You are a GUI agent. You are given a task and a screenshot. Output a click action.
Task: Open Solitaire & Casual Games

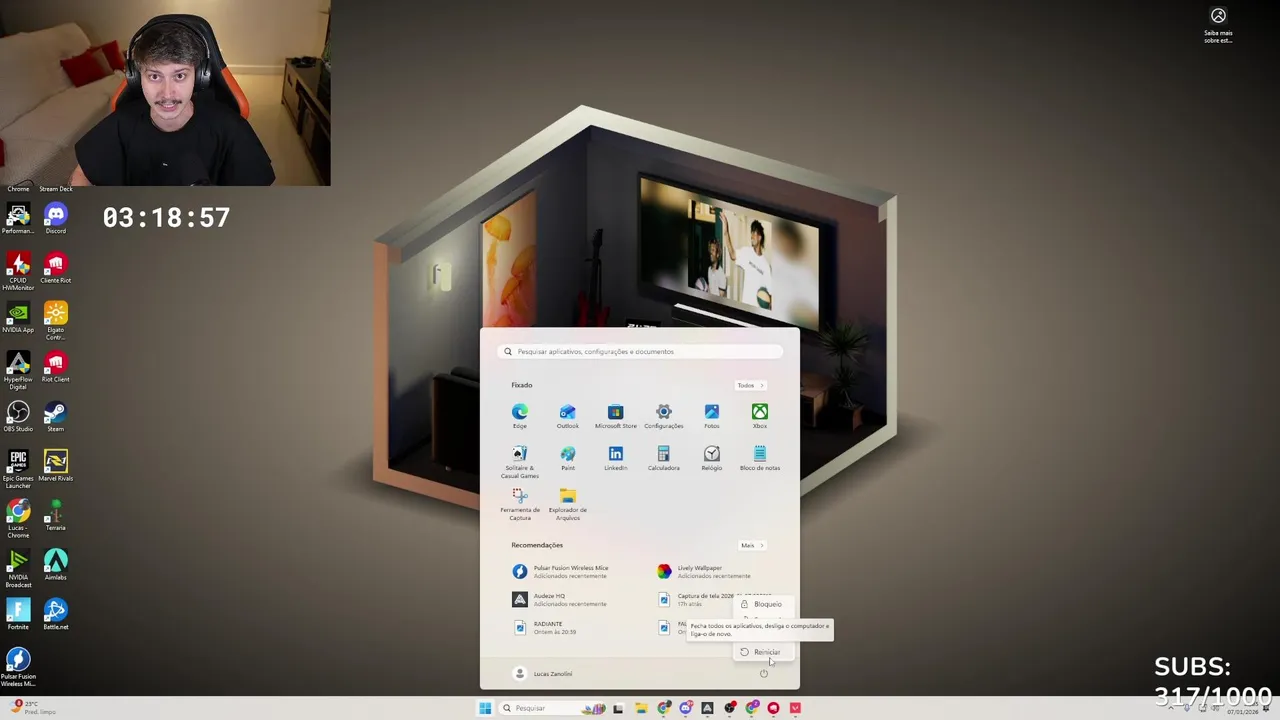(x=520, y=462)
